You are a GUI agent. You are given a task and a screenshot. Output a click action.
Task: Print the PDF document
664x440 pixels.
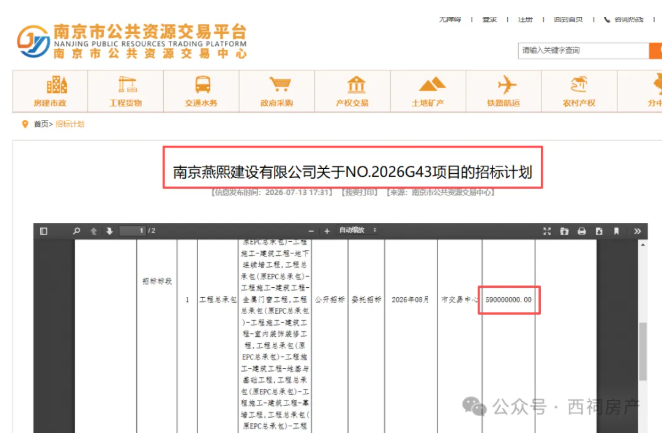click(582, 231)
